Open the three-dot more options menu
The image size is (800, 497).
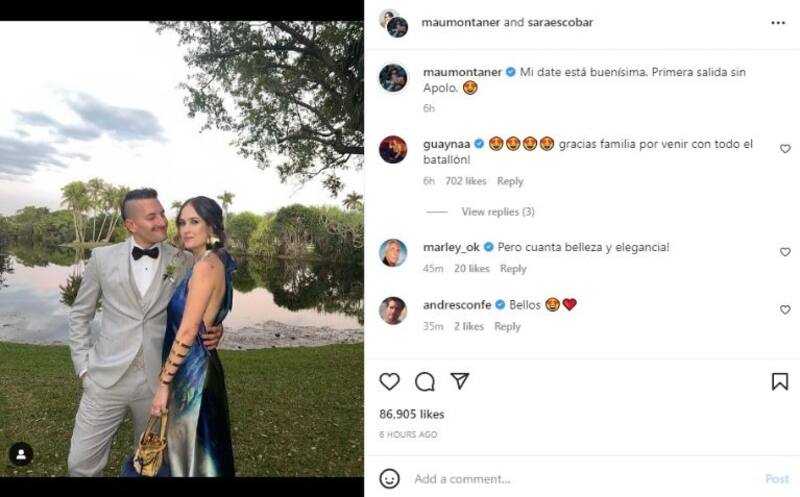(778, 22)
